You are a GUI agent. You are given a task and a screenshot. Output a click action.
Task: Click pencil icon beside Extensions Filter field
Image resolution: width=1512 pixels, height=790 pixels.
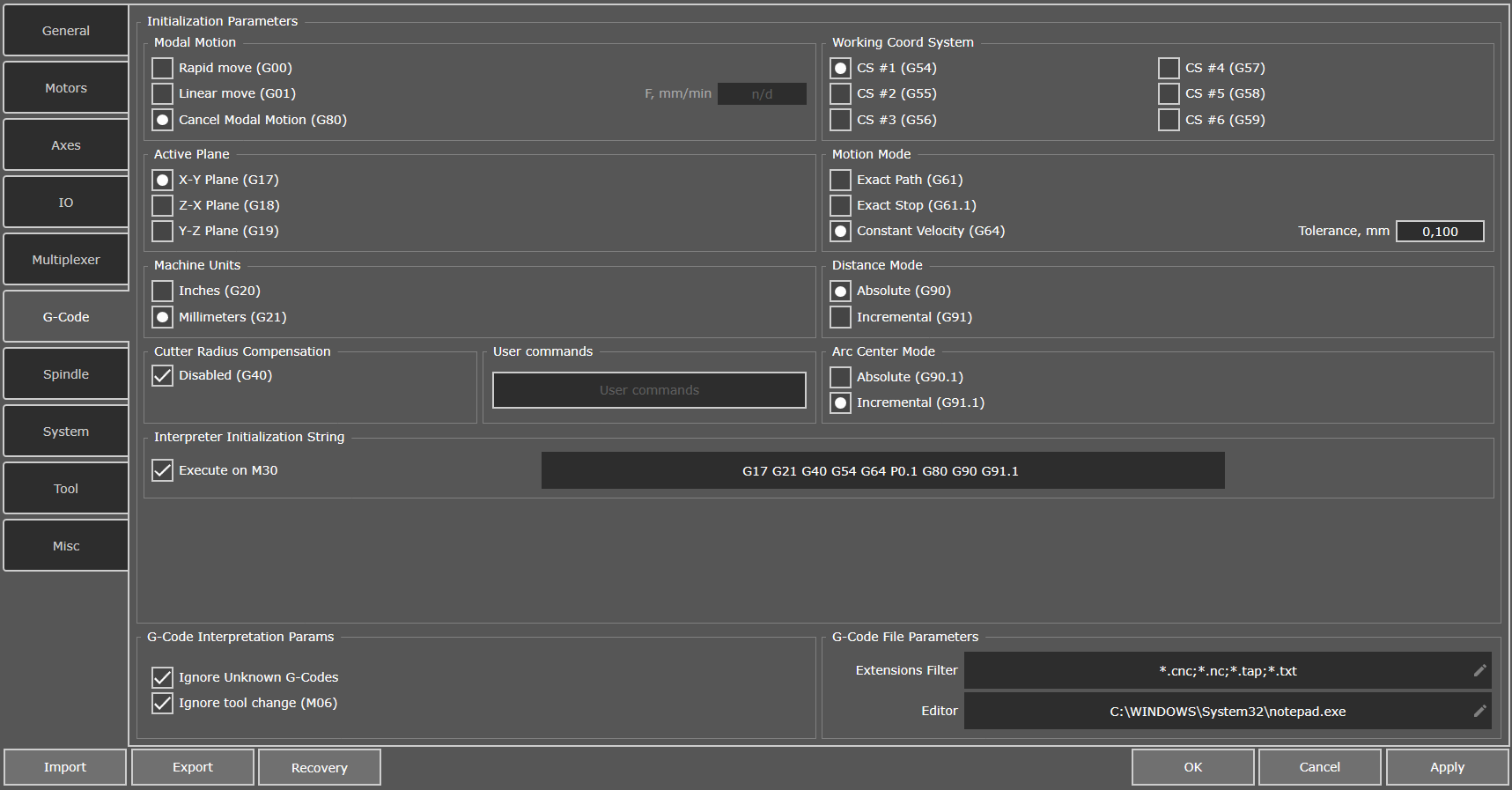(x=1480, y=670)
